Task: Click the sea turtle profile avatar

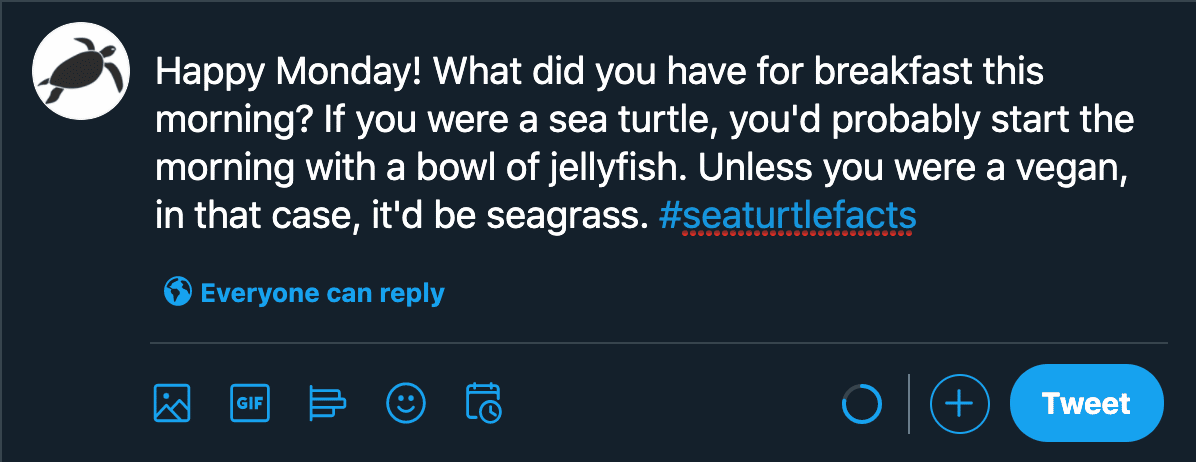Action: click(81, 70)
